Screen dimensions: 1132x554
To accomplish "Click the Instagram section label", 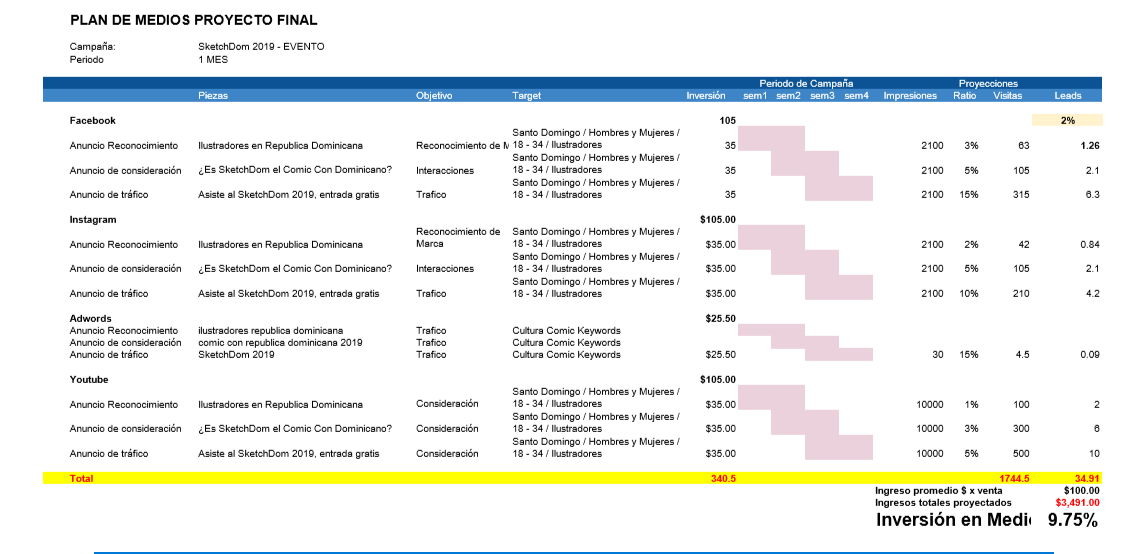I will click(x=93, y=220).
